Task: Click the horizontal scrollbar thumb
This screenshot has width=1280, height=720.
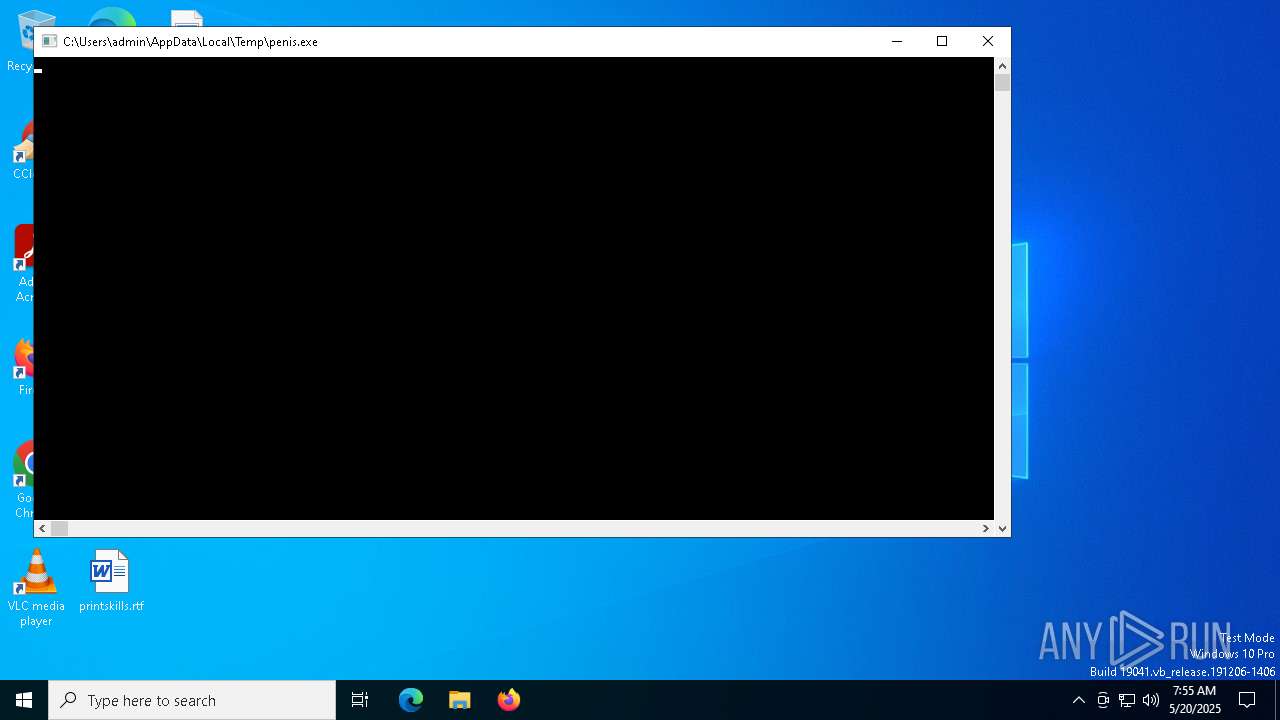Action: pos(59,528)
